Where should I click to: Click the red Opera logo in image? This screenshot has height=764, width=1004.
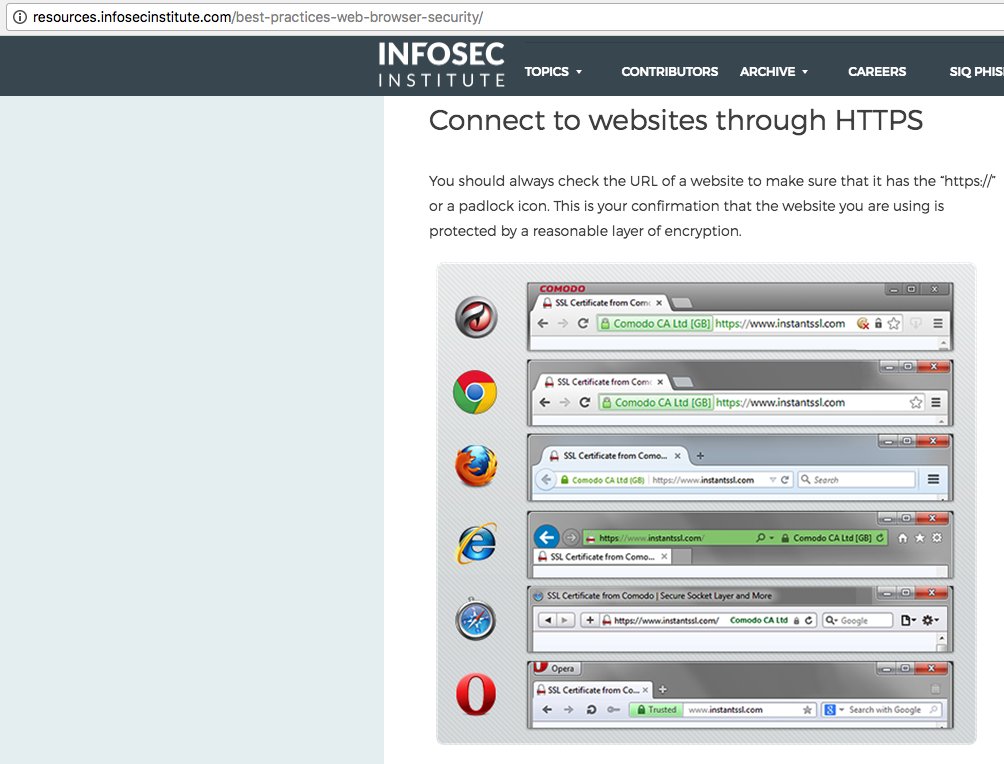pos(476,694)
